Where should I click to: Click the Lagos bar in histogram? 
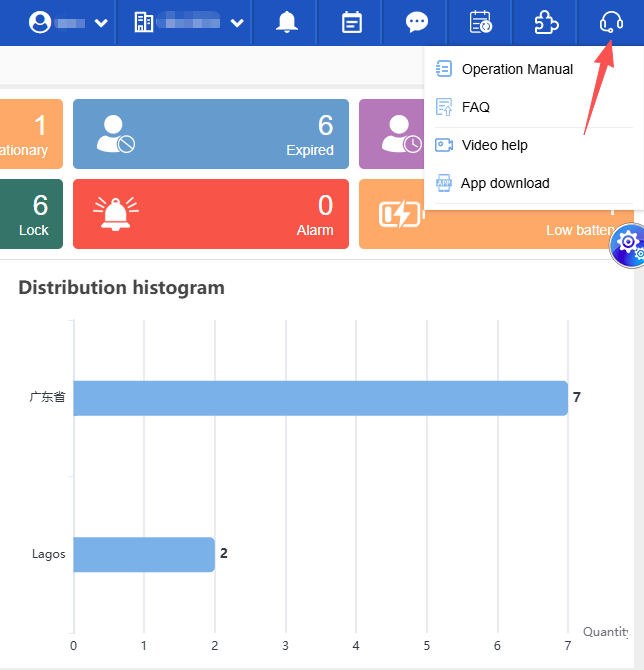pyautogui.click(x=144, y=554)
